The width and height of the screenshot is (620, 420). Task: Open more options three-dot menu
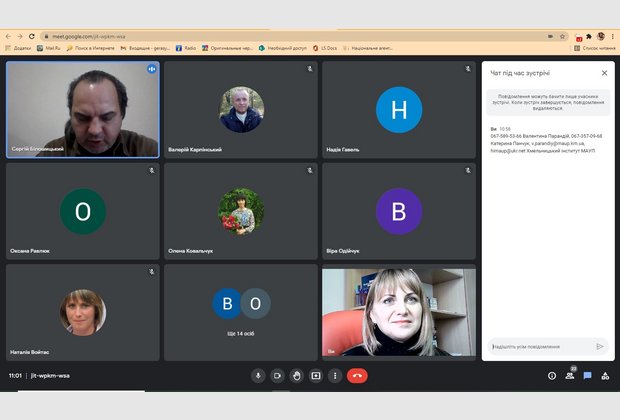coord(334,376)
